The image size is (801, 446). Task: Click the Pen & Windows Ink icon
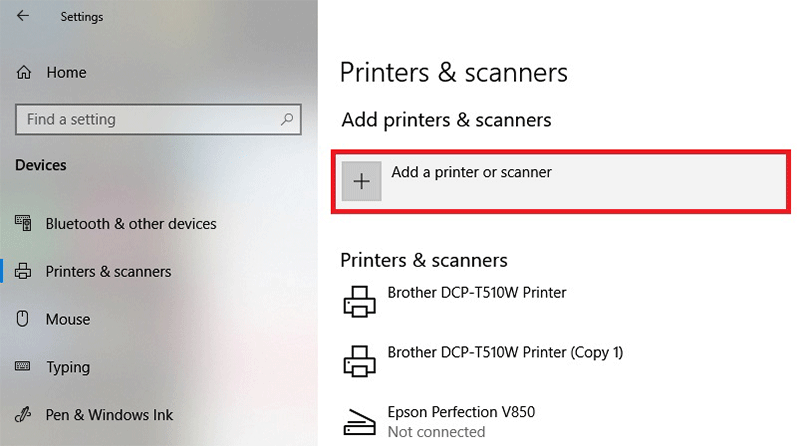point(23,414)
